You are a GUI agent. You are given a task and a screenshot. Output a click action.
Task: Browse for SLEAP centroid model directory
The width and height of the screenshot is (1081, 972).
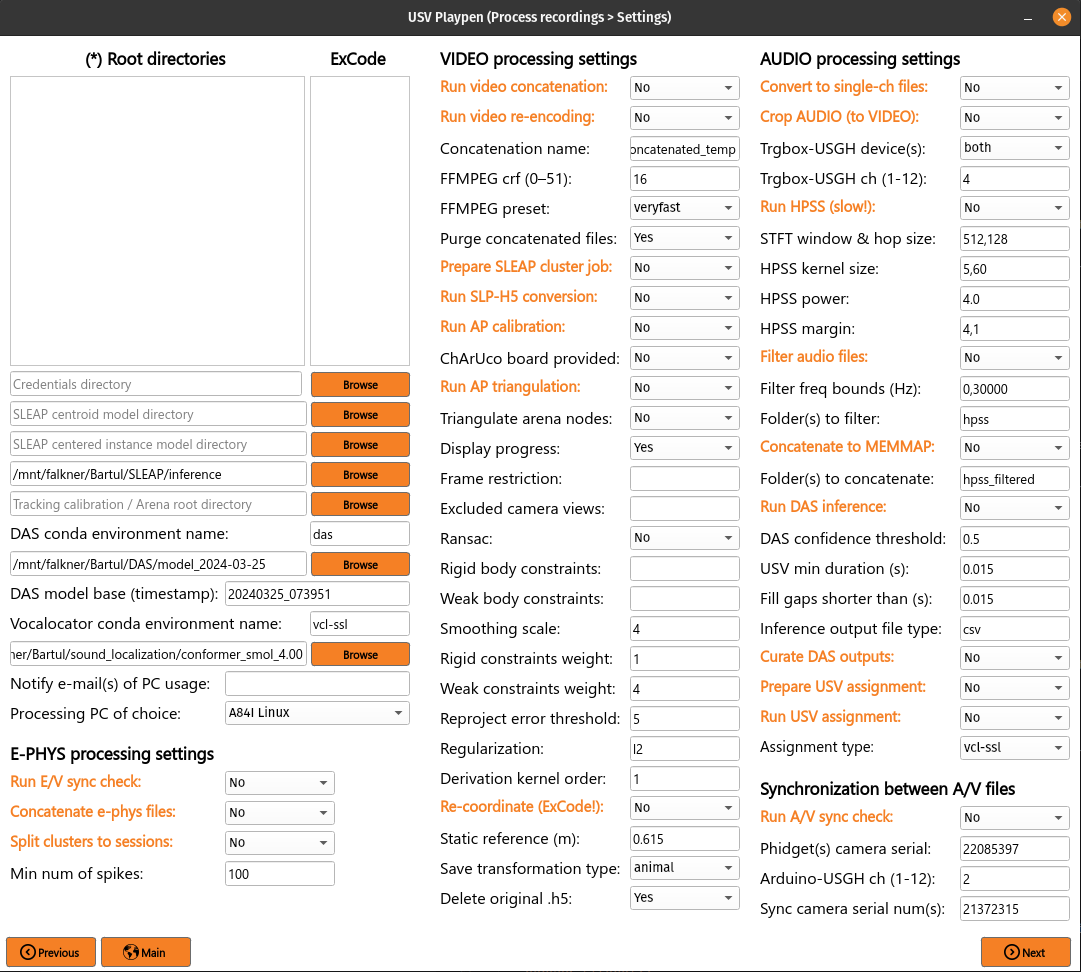pyautogui.click(x=360, y=414)
